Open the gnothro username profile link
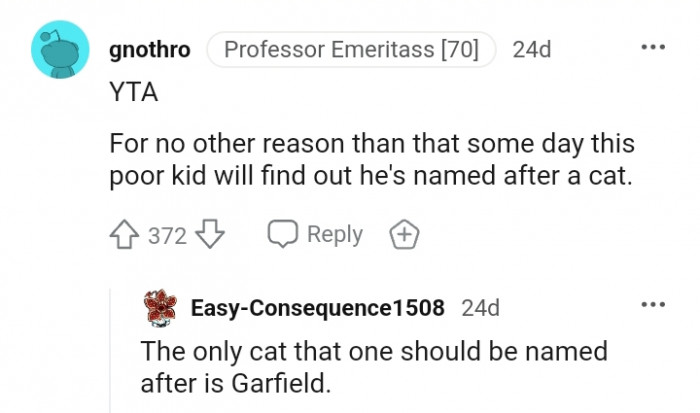 point(149,50)
